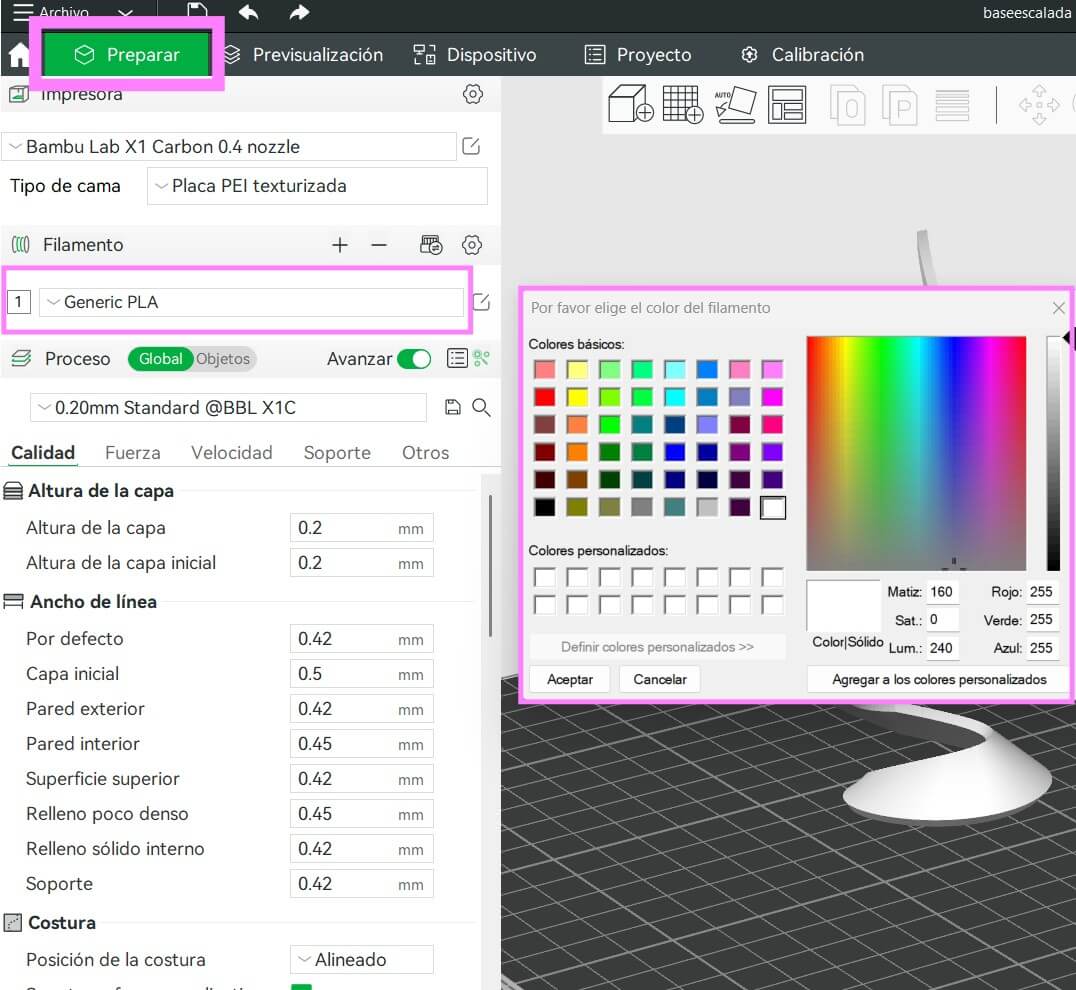The width and height of the screenshot is (1076, 990).
Task: Open the Tipo de cama dropdown
Action: pos(318,186)
